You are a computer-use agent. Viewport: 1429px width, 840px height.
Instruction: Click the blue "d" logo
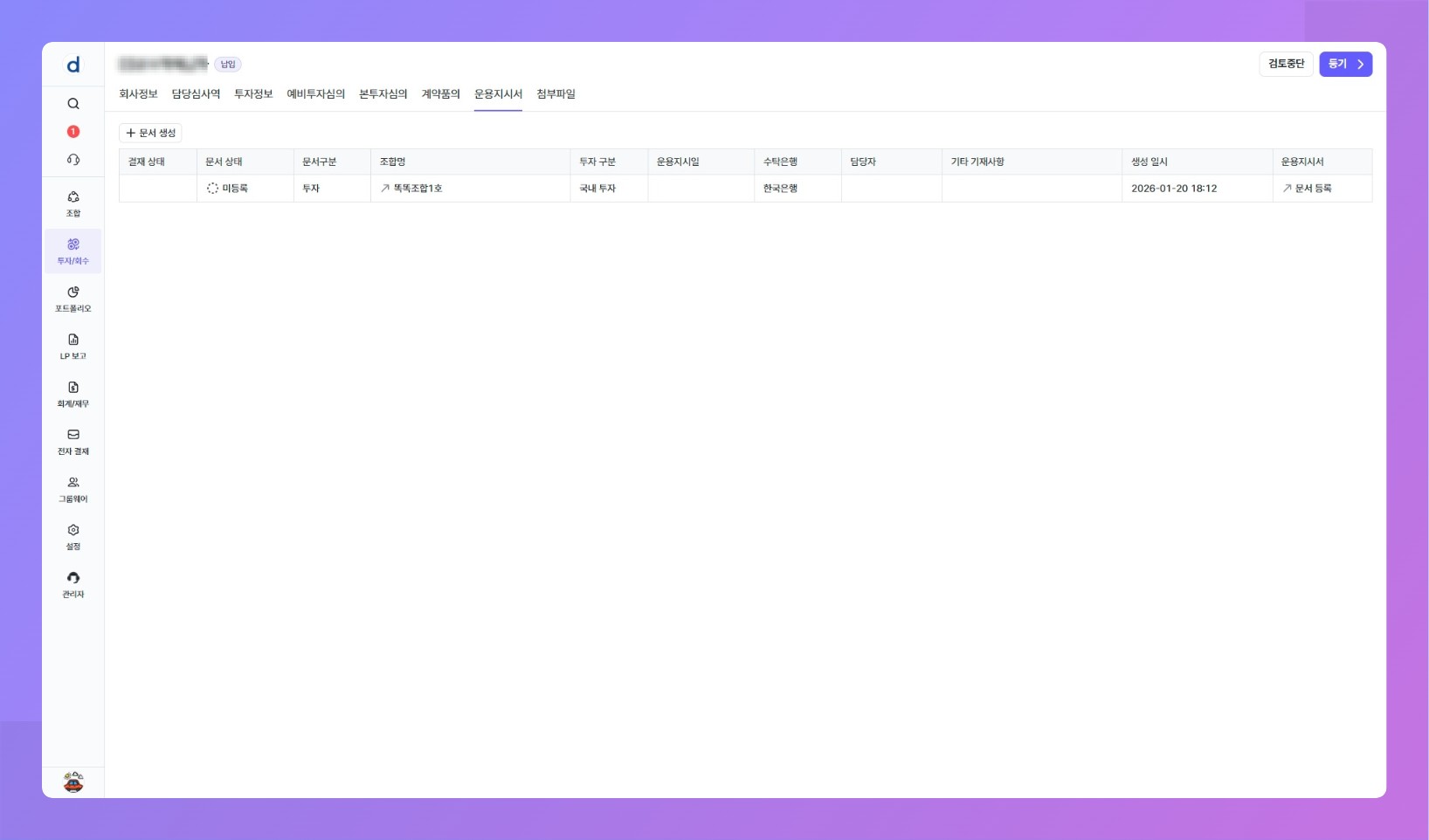pos(73,65)
